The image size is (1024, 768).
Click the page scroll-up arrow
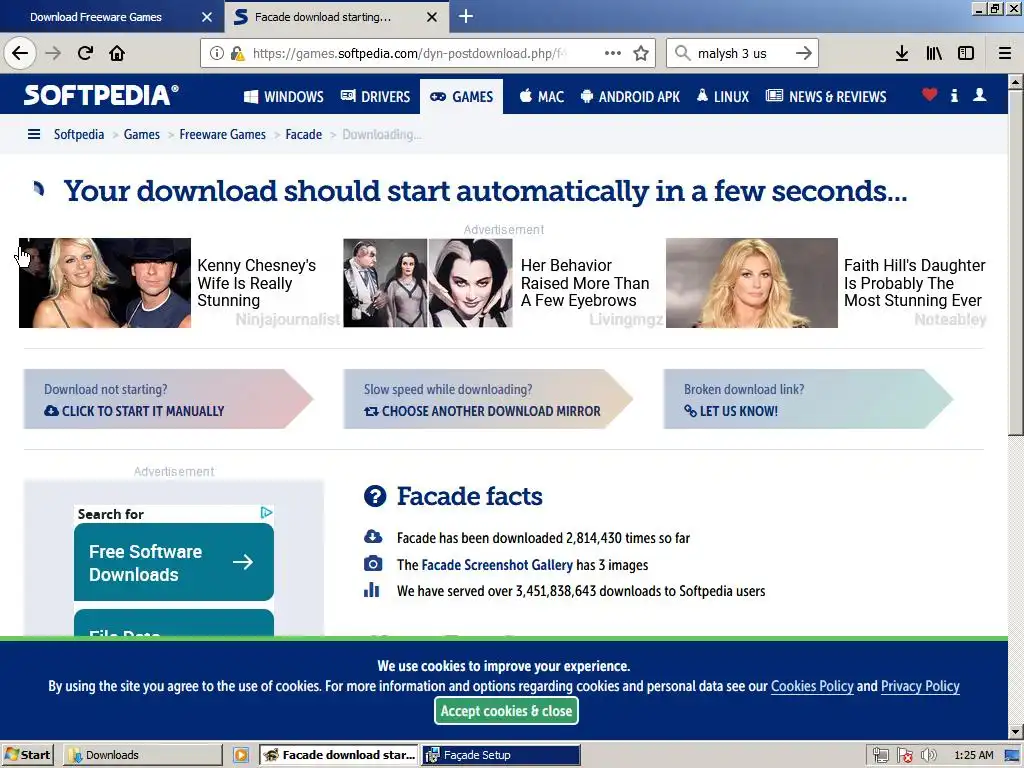[1015, 82]
